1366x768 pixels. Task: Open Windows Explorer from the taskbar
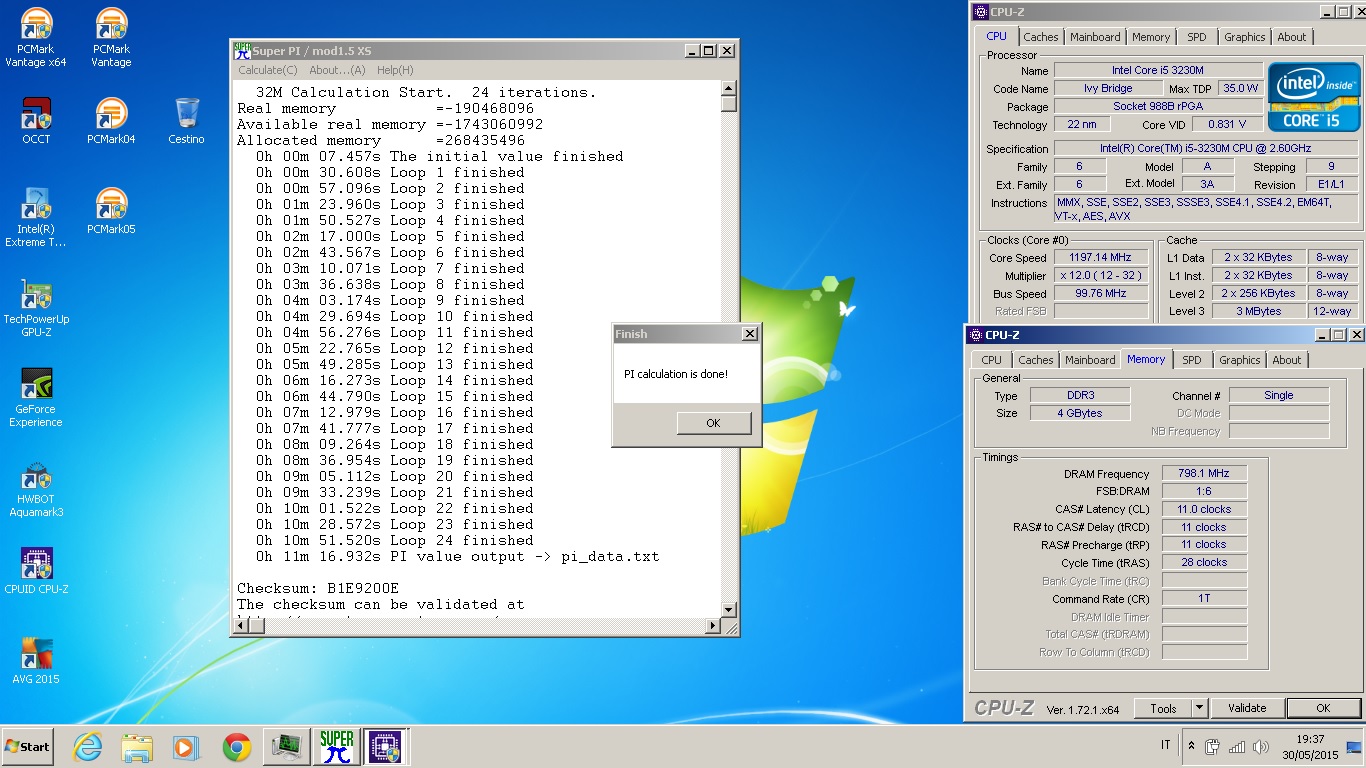(137, 747)
